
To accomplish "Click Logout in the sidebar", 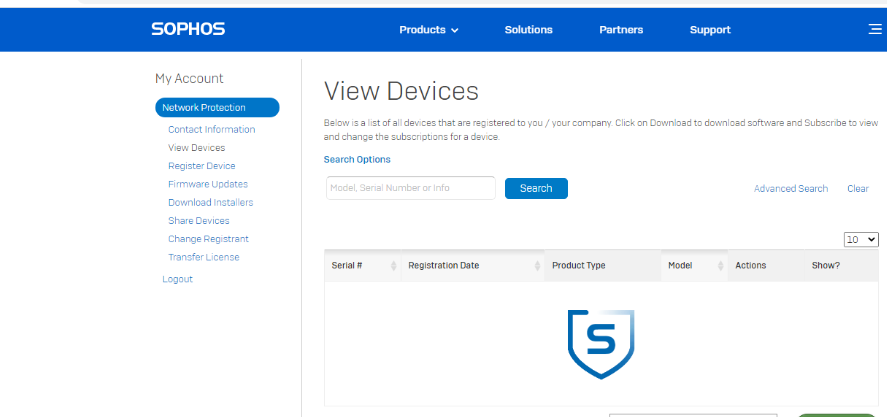I will coord(177,279).
